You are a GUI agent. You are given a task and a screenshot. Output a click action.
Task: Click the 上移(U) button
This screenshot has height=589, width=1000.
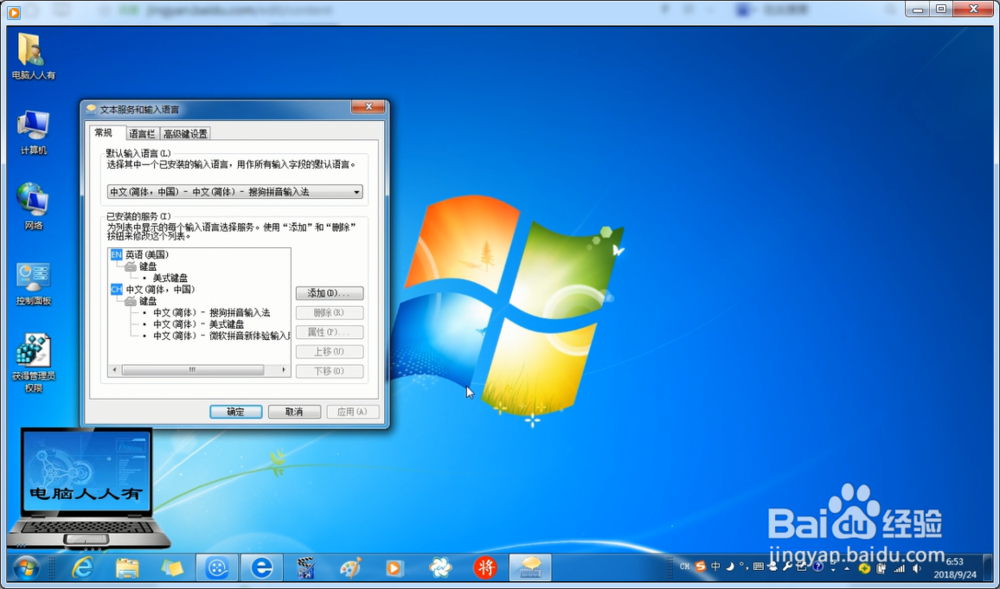(330, 351)
